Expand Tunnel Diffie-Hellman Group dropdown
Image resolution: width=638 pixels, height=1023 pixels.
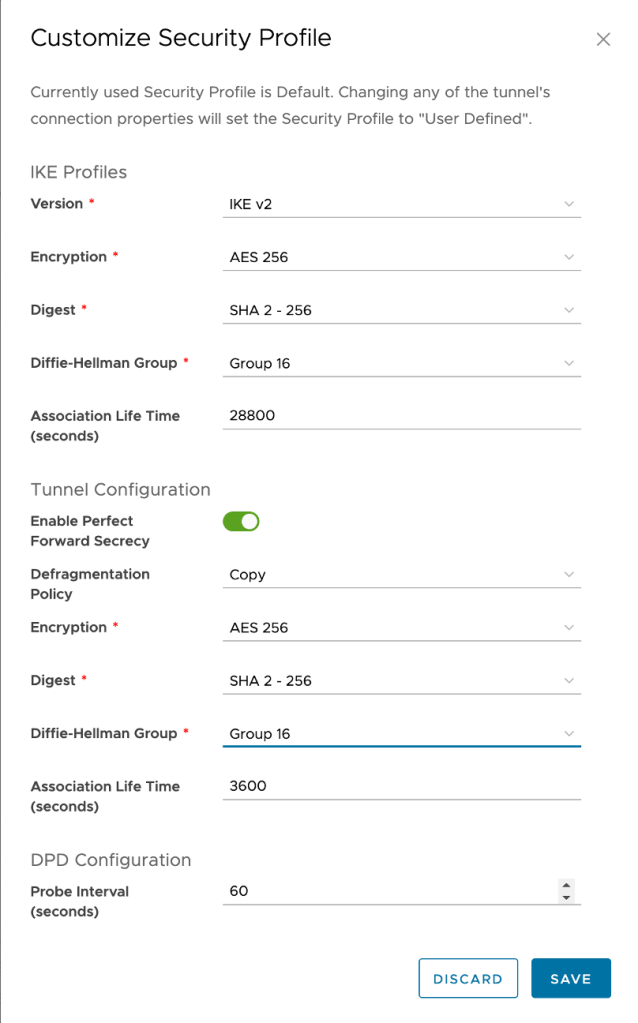(x=400, y=734)
